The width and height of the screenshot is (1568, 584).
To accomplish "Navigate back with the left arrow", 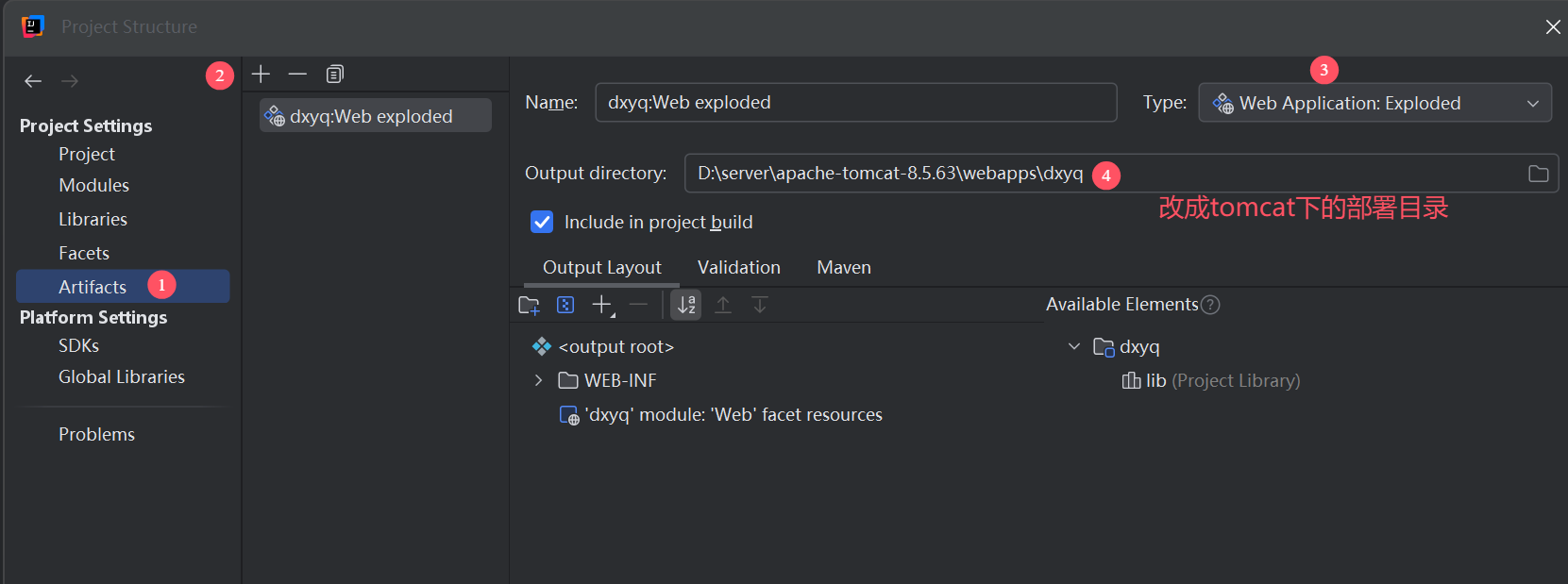I will pos(33,81).
